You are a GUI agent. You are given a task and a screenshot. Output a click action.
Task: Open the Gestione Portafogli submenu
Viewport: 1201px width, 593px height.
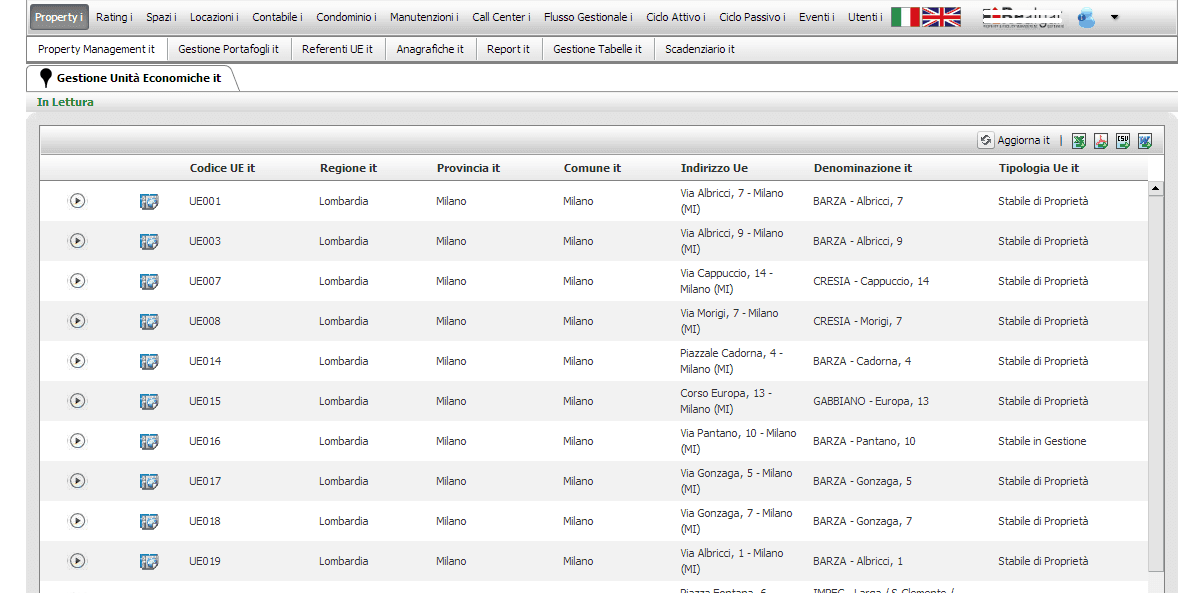click(x=228, y=49)
